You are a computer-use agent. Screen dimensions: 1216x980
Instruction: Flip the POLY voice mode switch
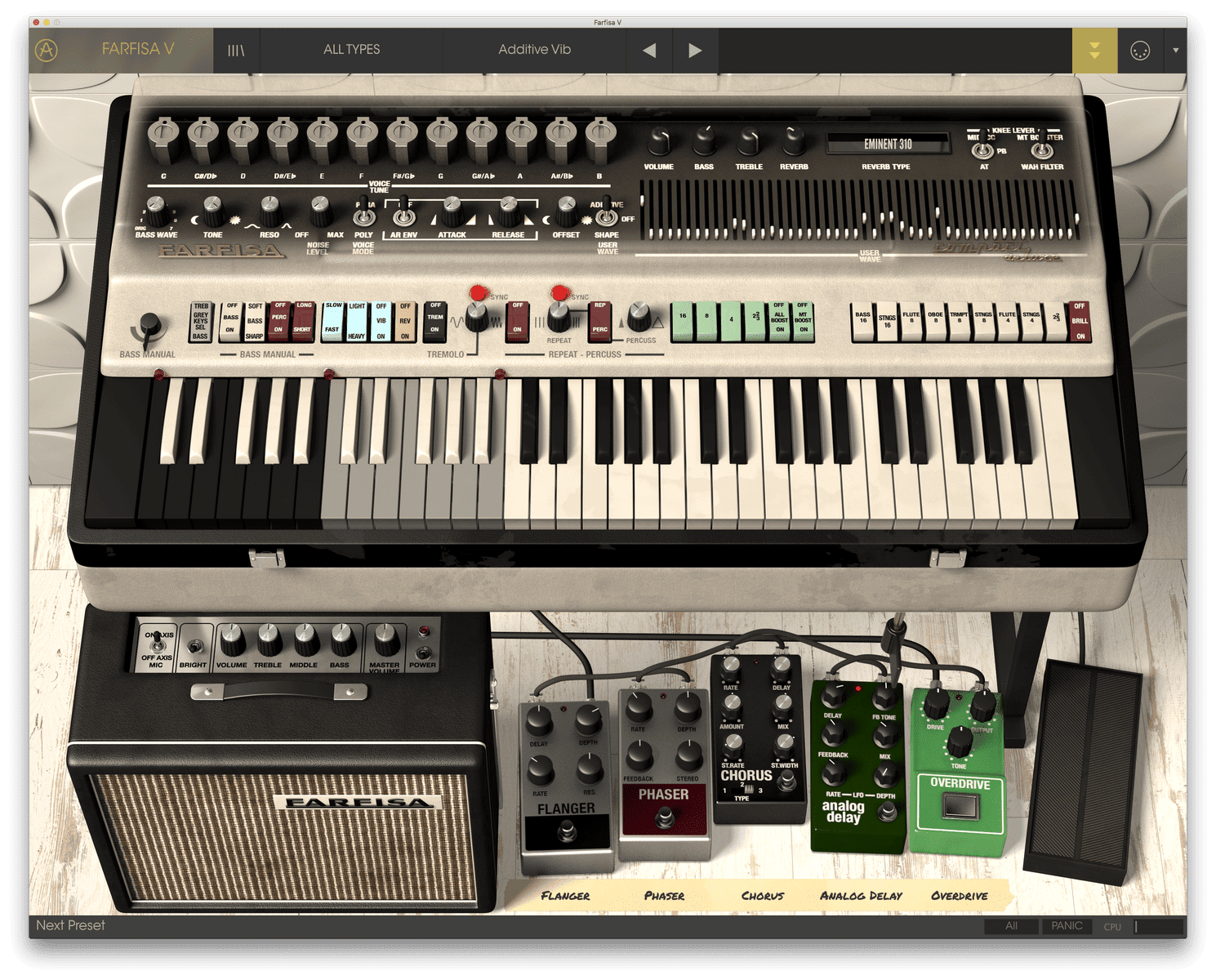point(364,216)
